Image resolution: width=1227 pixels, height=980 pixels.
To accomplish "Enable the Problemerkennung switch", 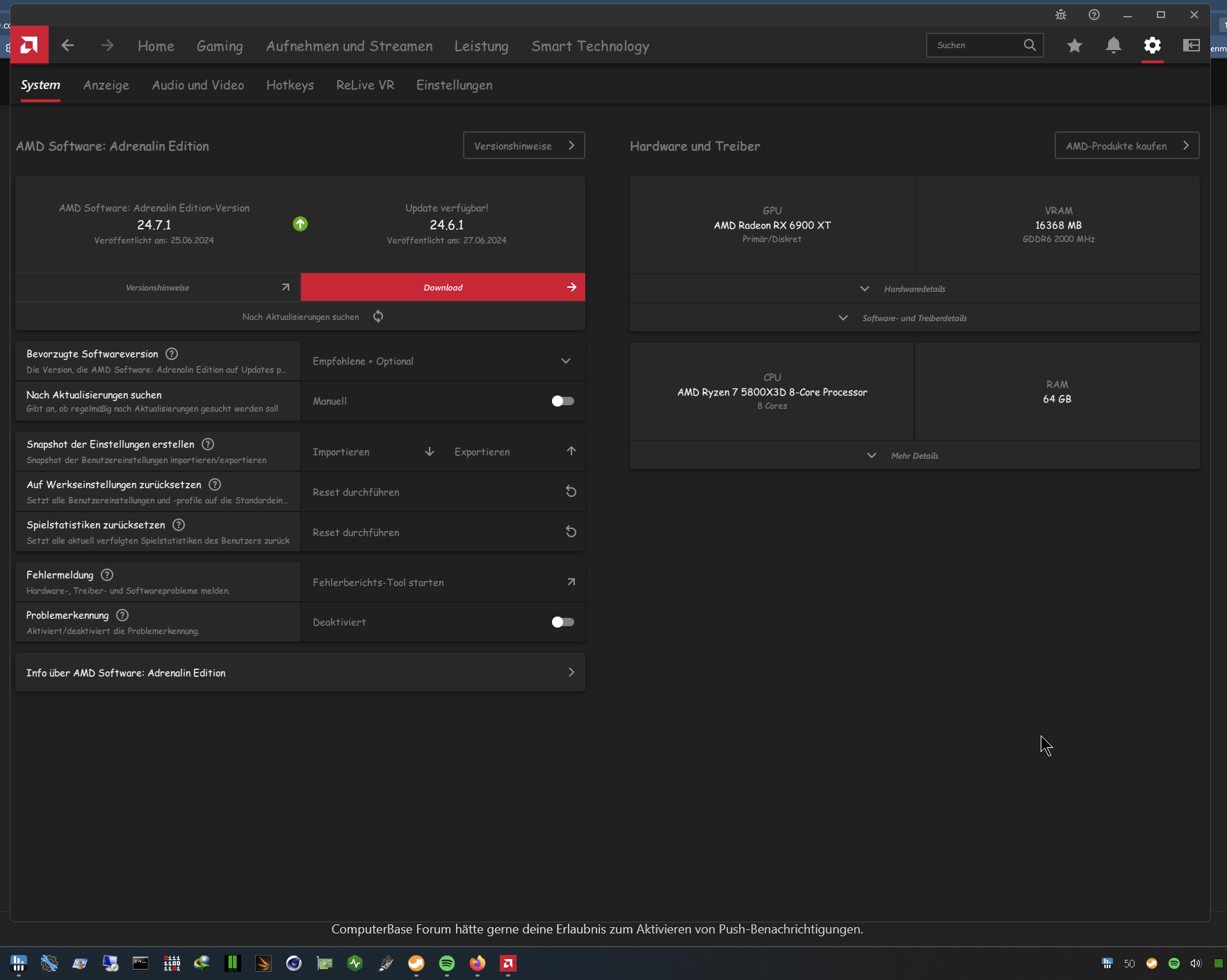I will (x=562, y=622).
